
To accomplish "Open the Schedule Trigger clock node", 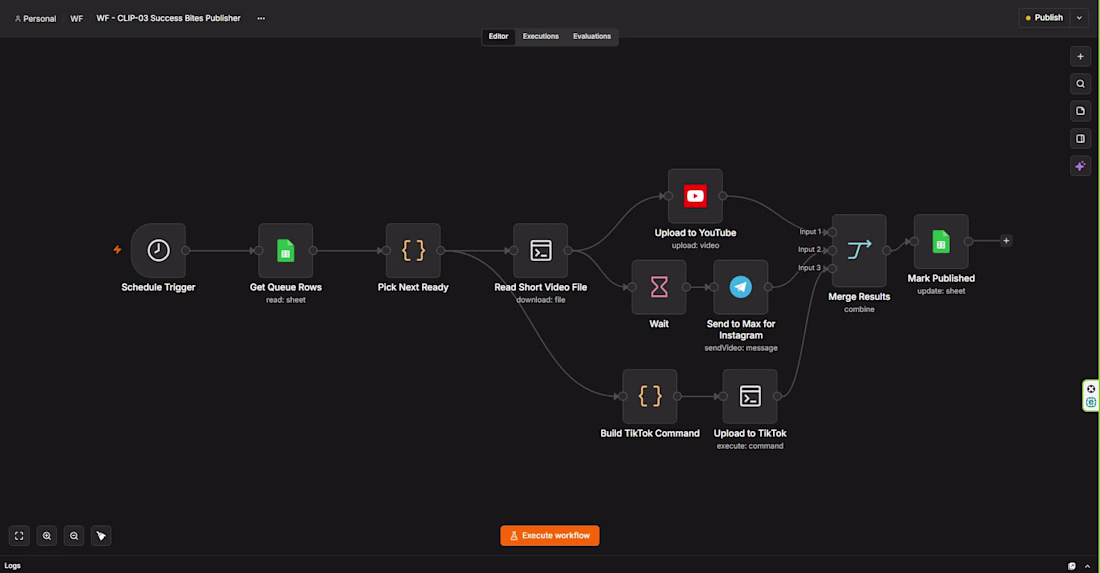I will click(x=159, y=250).
